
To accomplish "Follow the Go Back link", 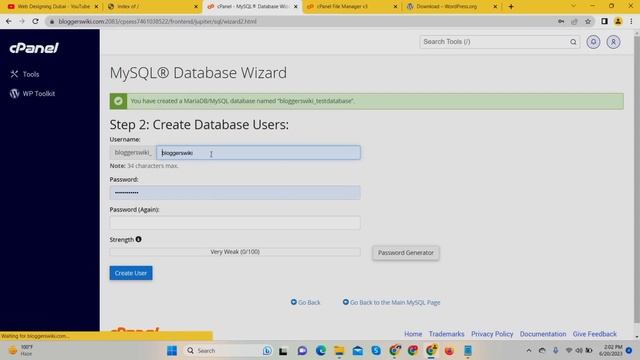I will pos(305,302).
